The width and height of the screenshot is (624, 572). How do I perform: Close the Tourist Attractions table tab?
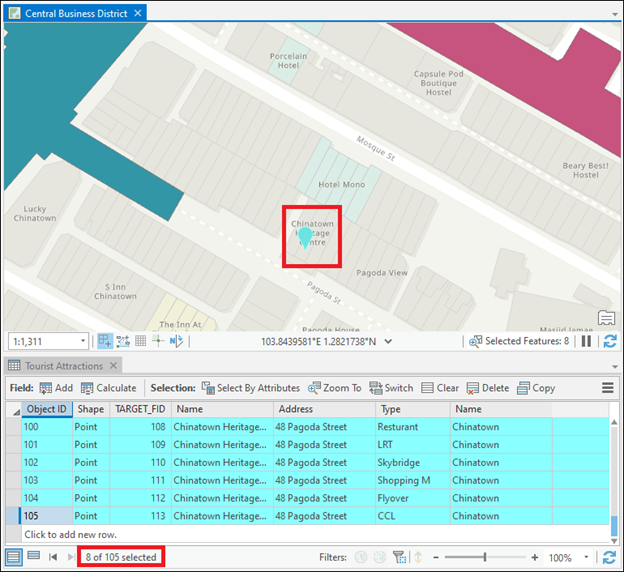pos(113,365)
